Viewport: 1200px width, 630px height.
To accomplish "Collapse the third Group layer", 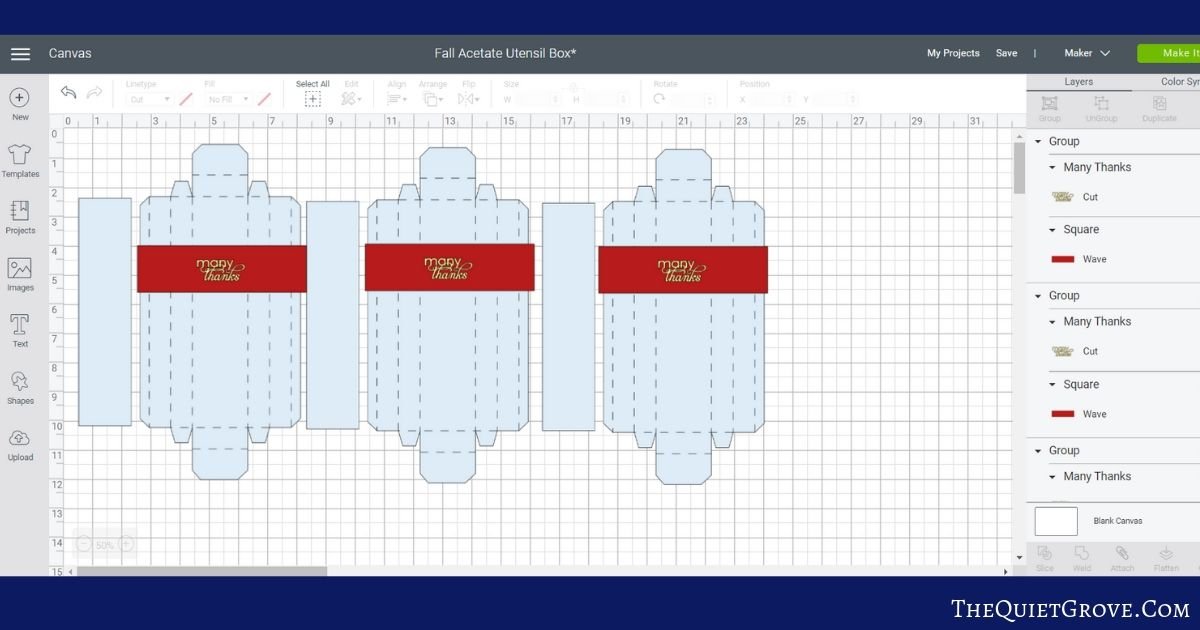I will coord(1039,451).
